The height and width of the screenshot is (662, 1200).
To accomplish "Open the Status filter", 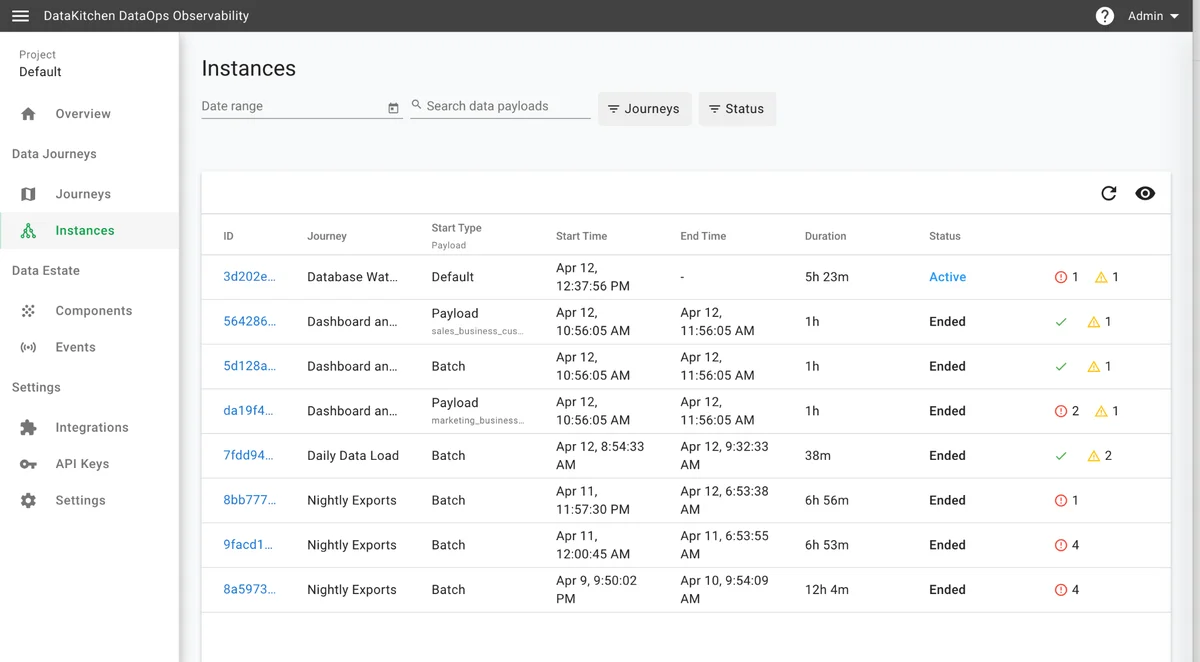I will coord(737,108).
